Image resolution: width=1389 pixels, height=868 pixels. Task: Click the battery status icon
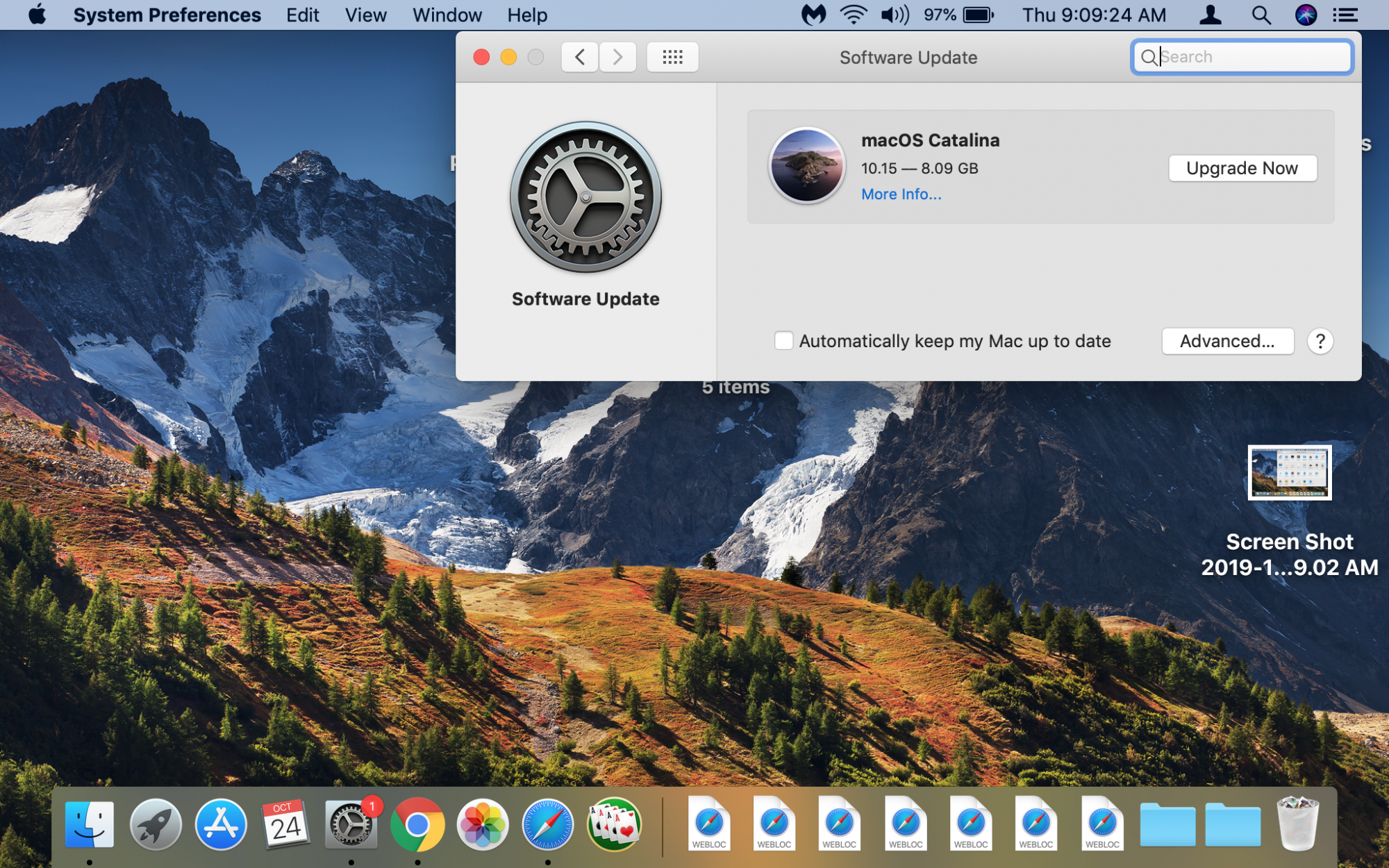(x=978, y=15)
